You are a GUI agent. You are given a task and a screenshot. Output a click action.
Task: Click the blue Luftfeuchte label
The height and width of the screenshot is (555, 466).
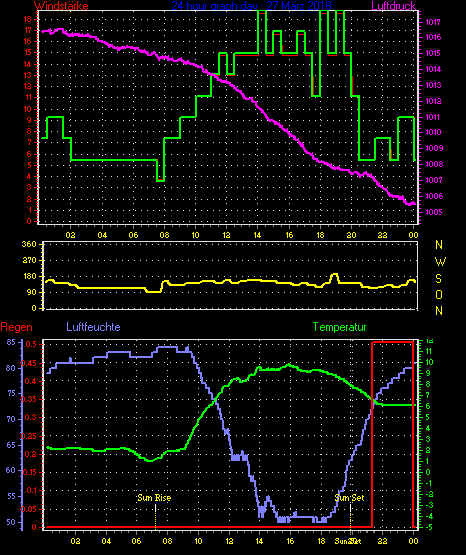(x=93, y=327)
